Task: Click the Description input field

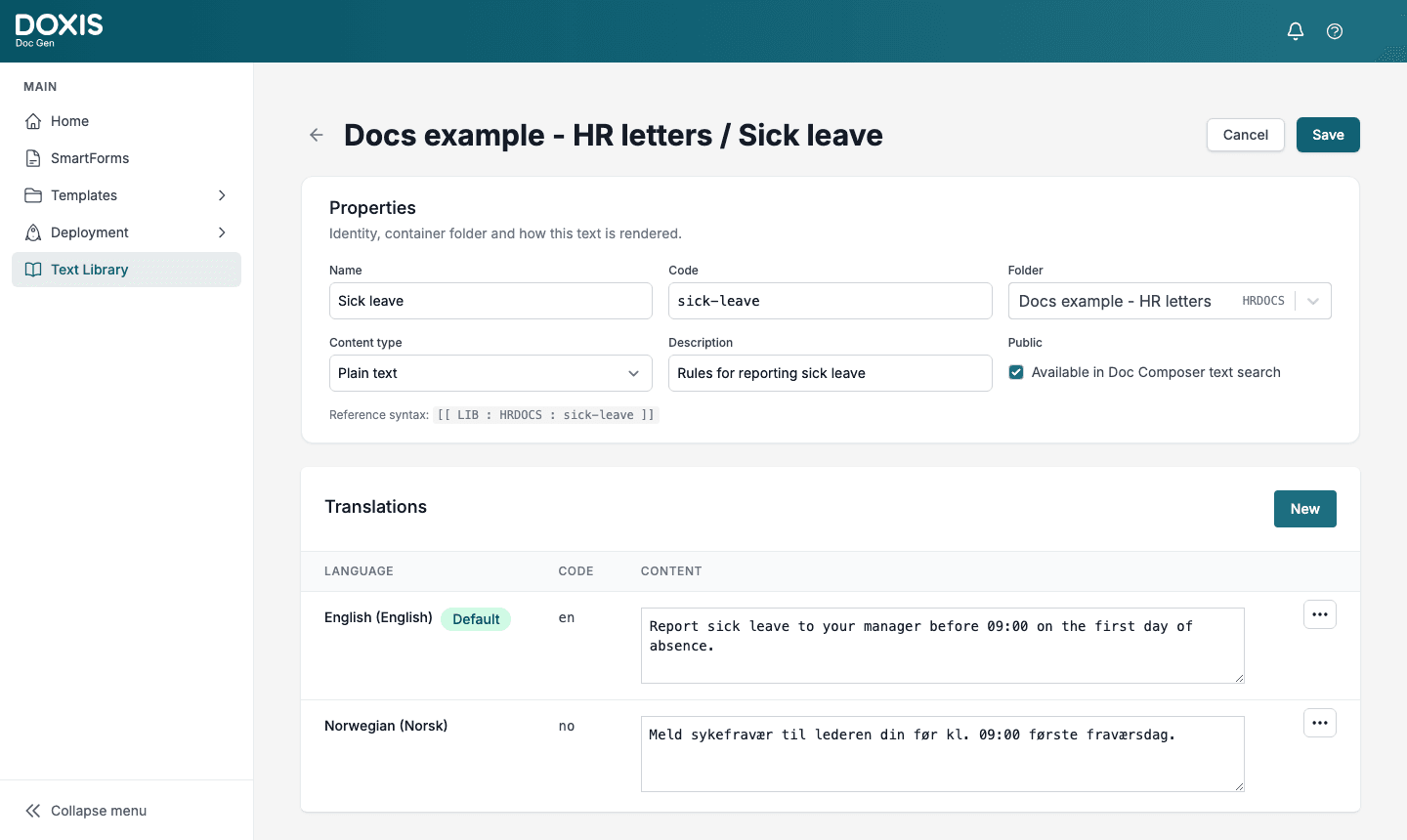Action: (830, 373)
